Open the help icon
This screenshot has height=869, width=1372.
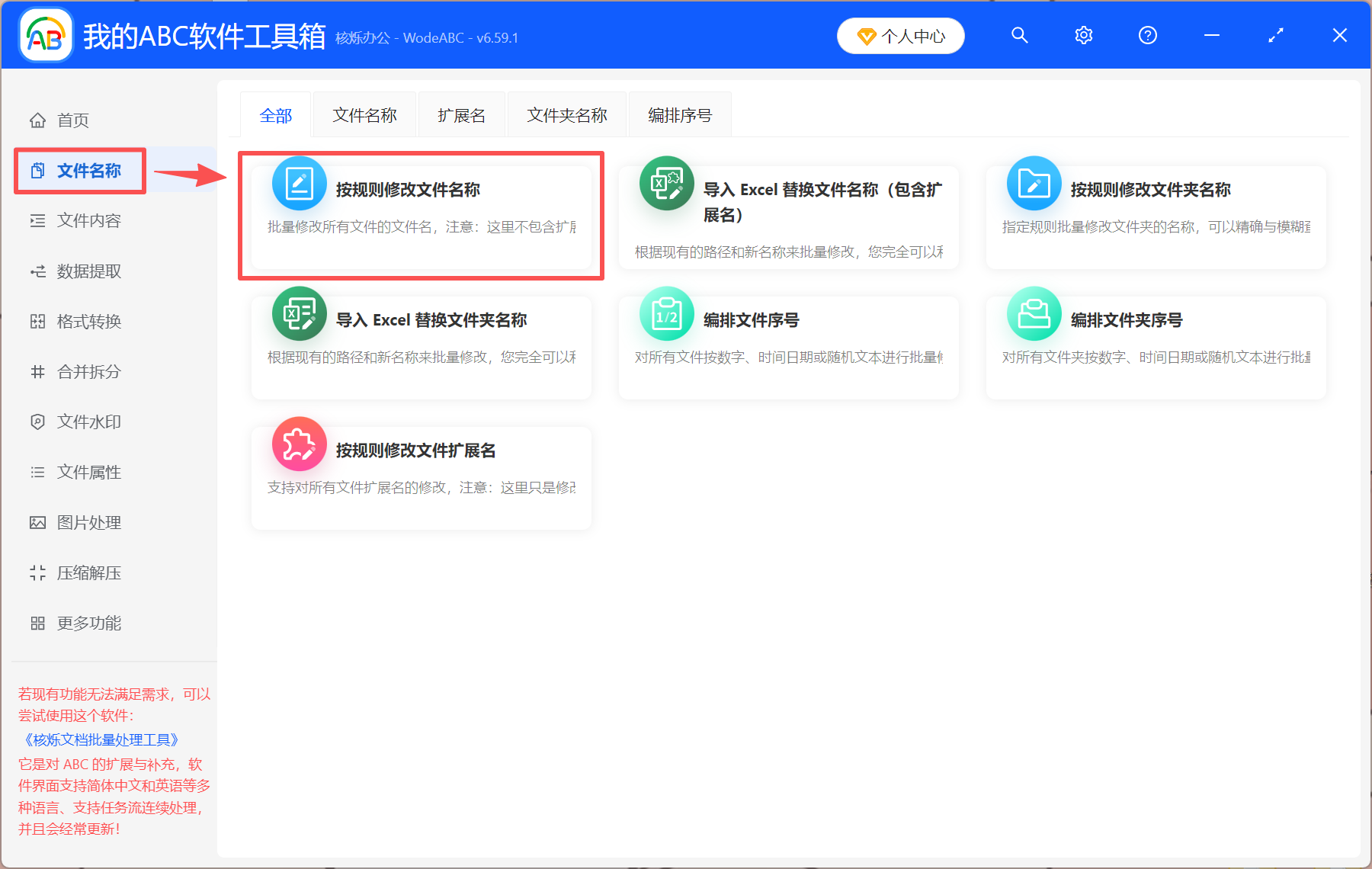(x=1147, y=35)
